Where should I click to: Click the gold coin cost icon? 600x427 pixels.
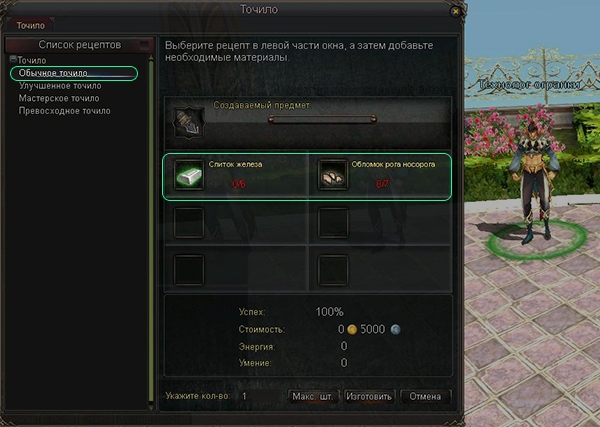352,329
